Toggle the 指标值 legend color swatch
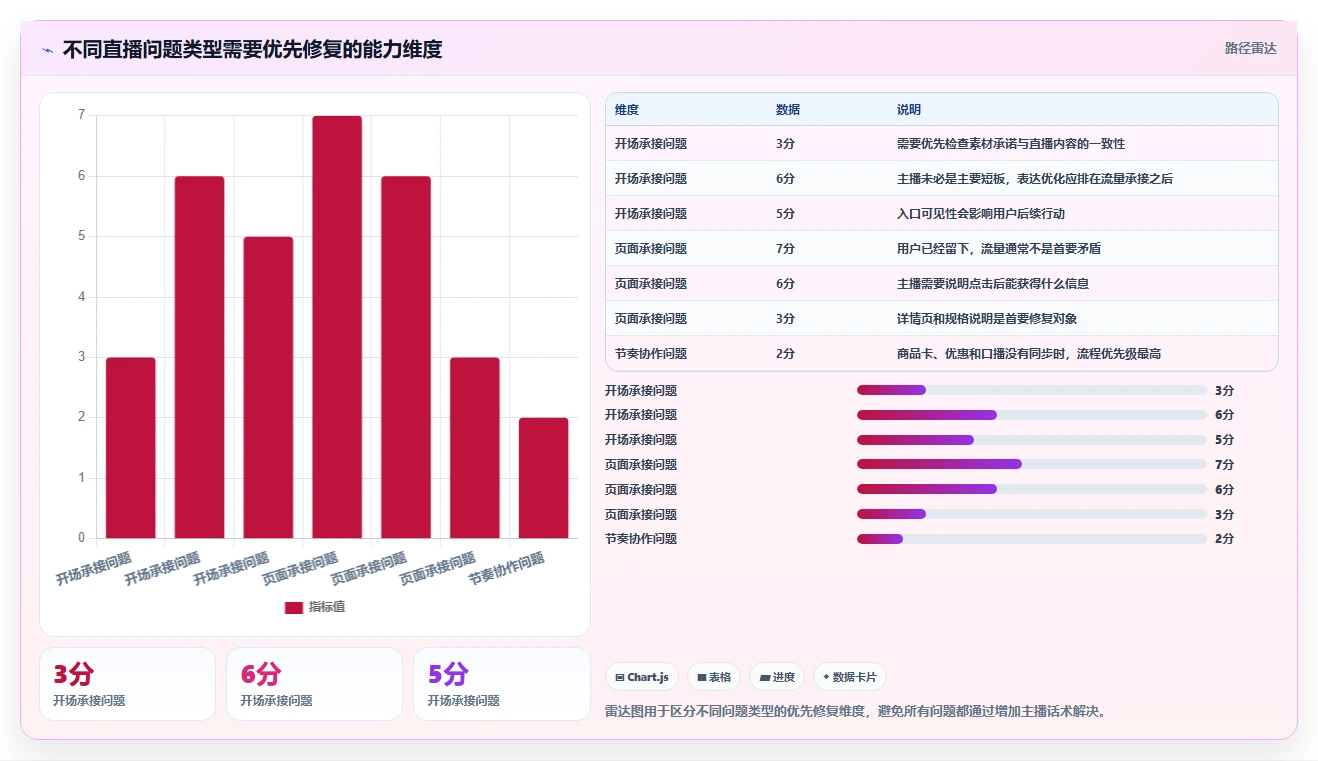 click(x=293, y=607)
